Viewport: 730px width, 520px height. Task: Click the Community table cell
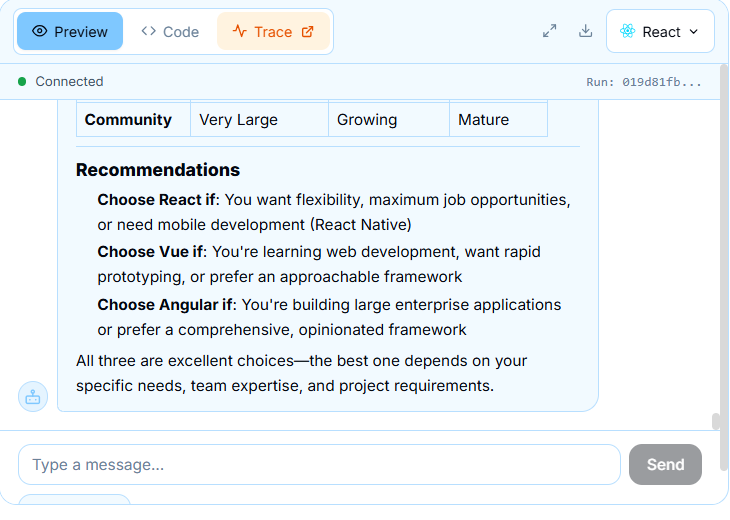point(133,120)
